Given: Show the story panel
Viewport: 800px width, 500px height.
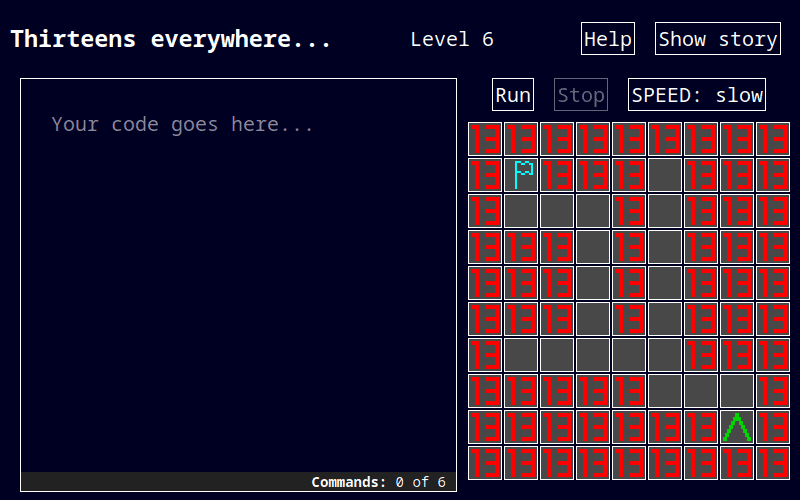Looking at the screenshot, I should [718, 38].
